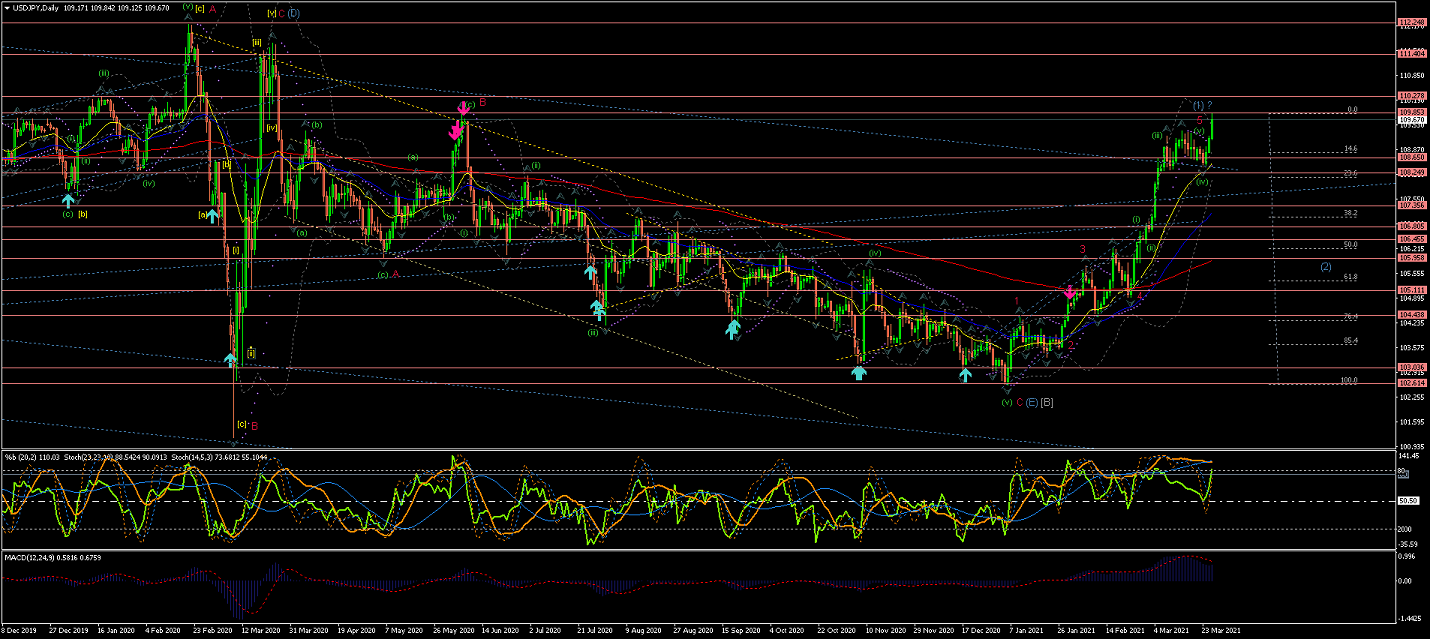Select the 107.556 price level label
The height and width of the screenshot is (639, 1430).
[x=1411, y=205]
